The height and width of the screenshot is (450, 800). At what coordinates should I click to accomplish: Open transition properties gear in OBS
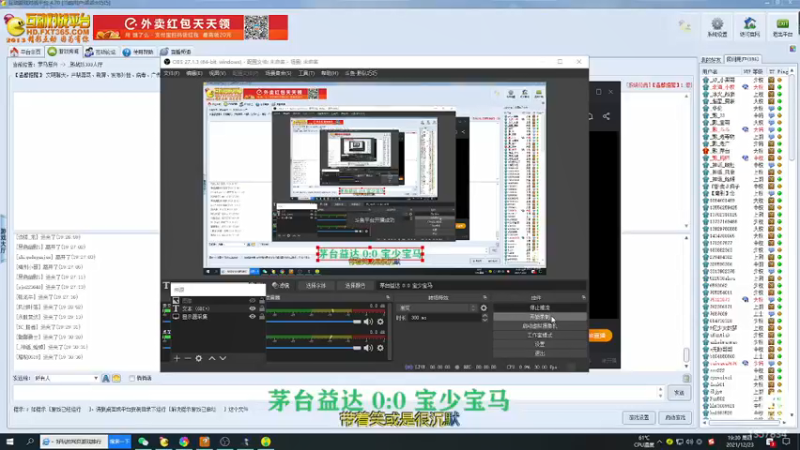pos(484,308)
